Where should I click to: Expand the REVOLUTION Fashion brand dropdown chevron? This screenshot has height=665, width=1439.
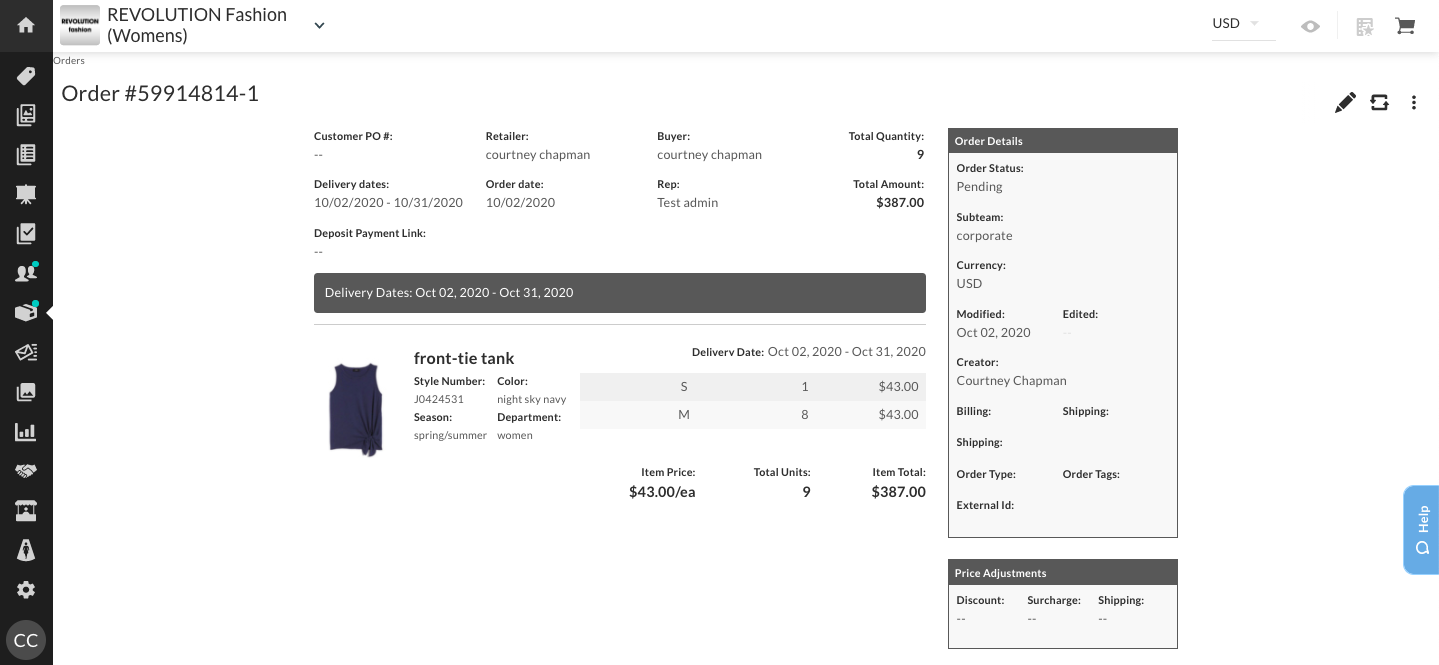(320, 26)
